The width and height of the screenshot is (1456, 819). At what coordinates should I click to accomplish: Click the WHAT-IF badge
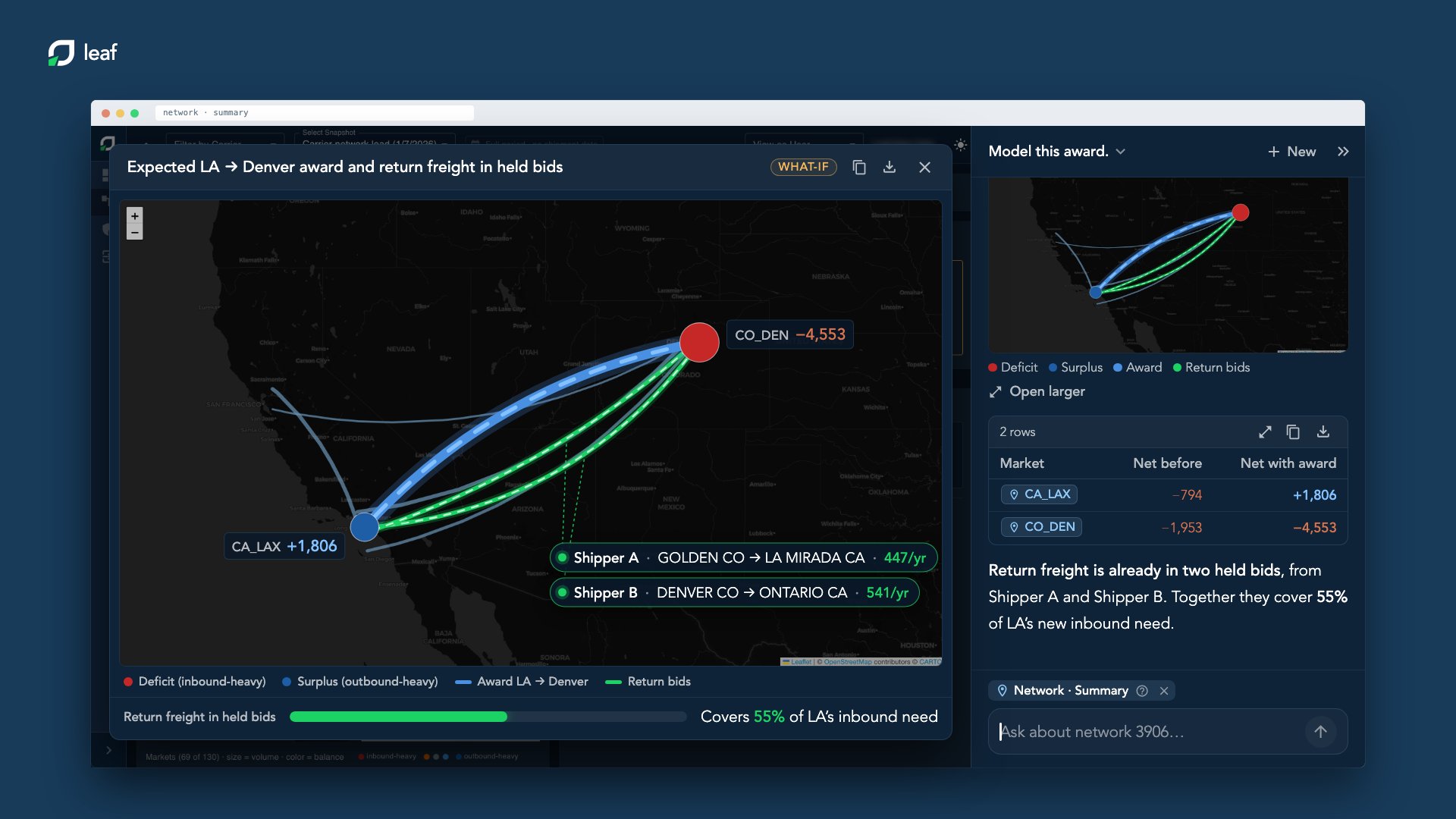click(803, 167)
